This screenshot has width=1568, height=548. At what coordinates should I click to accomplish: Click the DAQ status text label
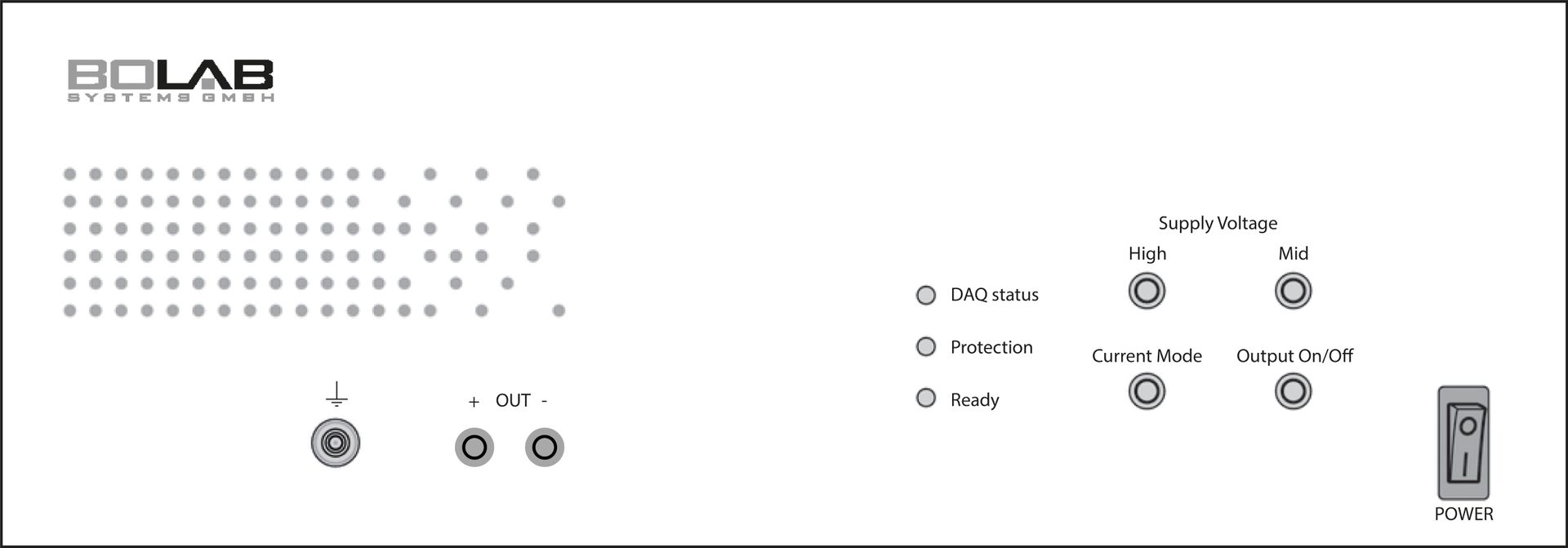point(994,295)
